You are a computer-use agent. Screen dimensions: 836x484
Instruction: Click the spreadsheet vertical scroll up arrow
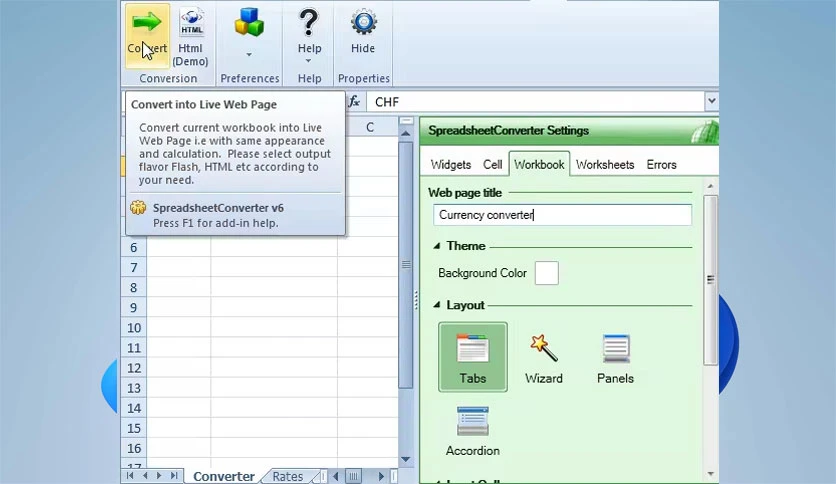coord(406,133)
